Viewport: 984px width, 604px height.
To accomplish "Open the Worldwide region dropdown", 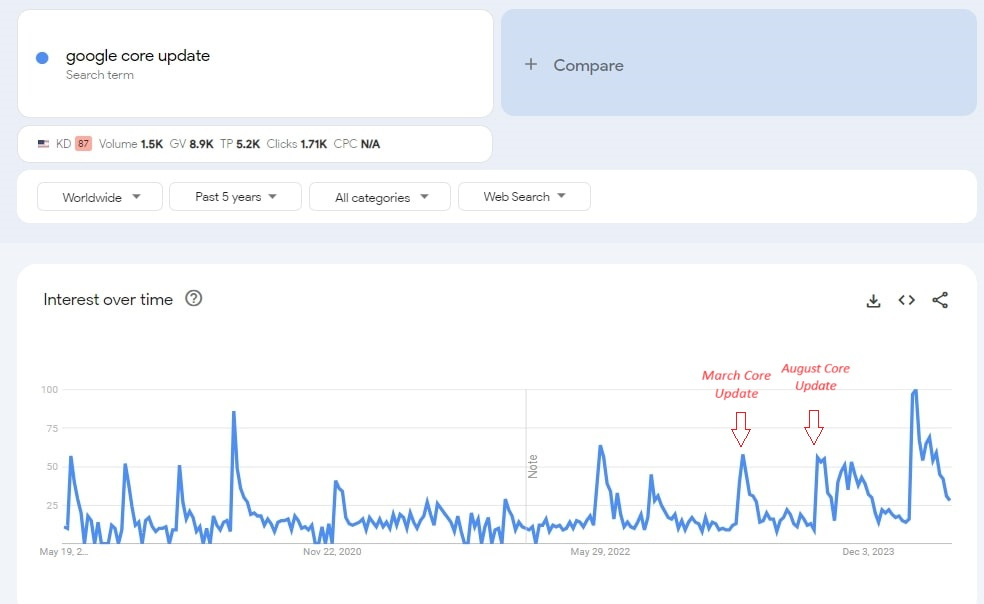I will pos(100,197).
